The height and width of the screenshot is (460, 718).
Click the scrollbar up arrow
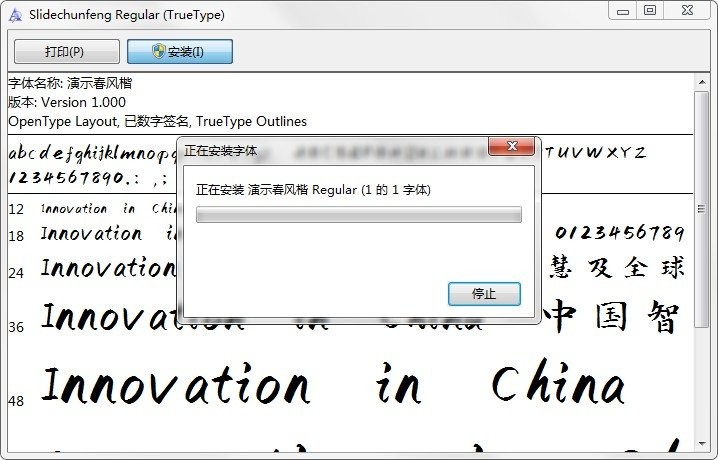702,82
